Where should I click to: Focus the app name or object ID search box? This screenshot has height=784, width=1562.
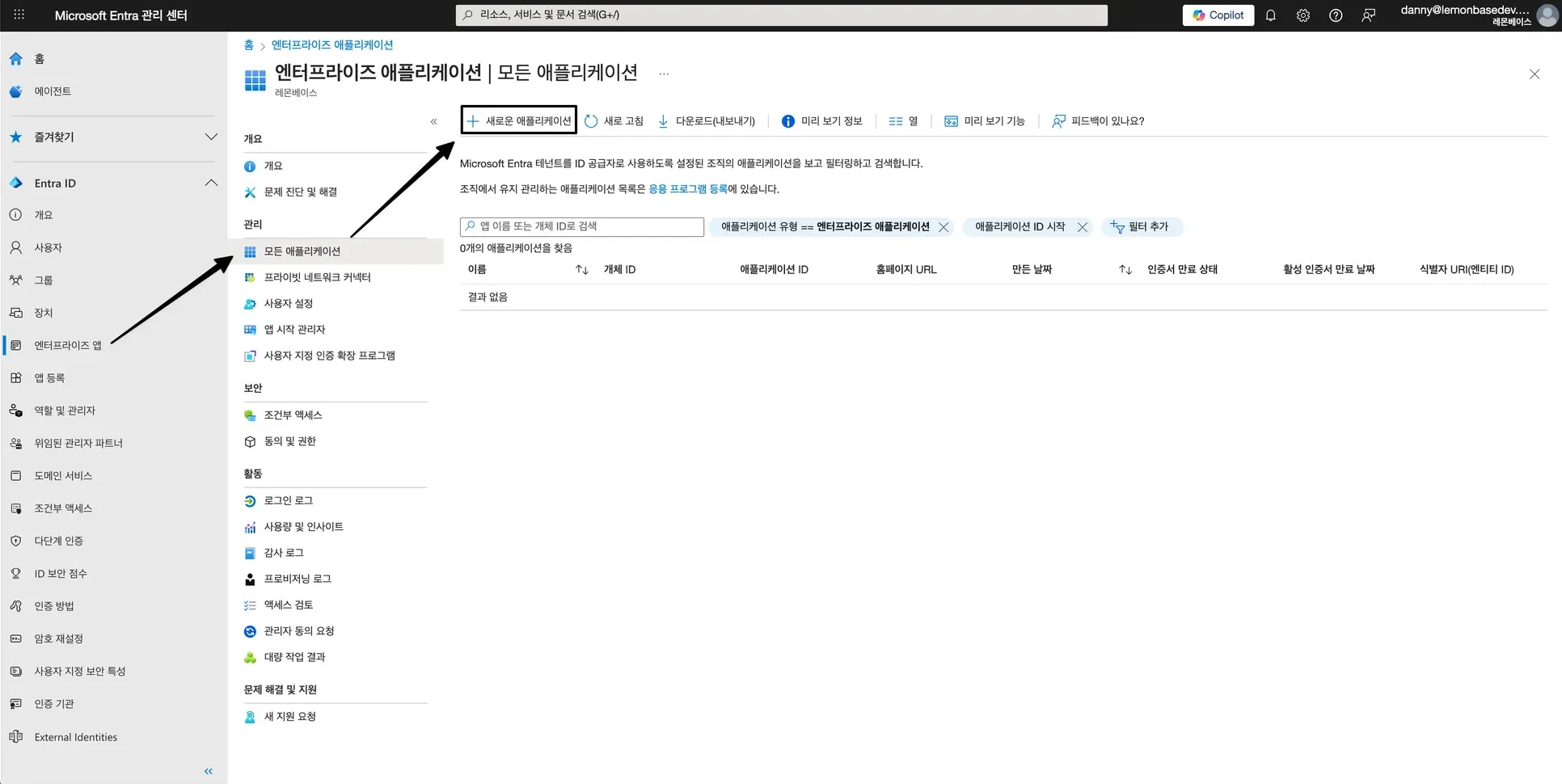tap(581, 226)
